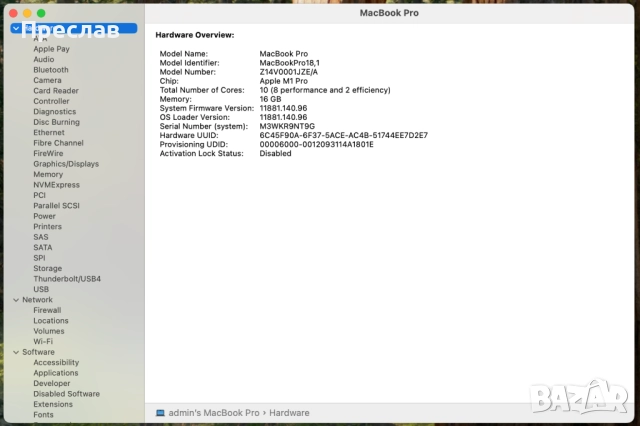The height and width of the screenshot is (426, 640).
Task: Open Wi-Fi information
Action: pyautogui.click(x=43, y=342)
